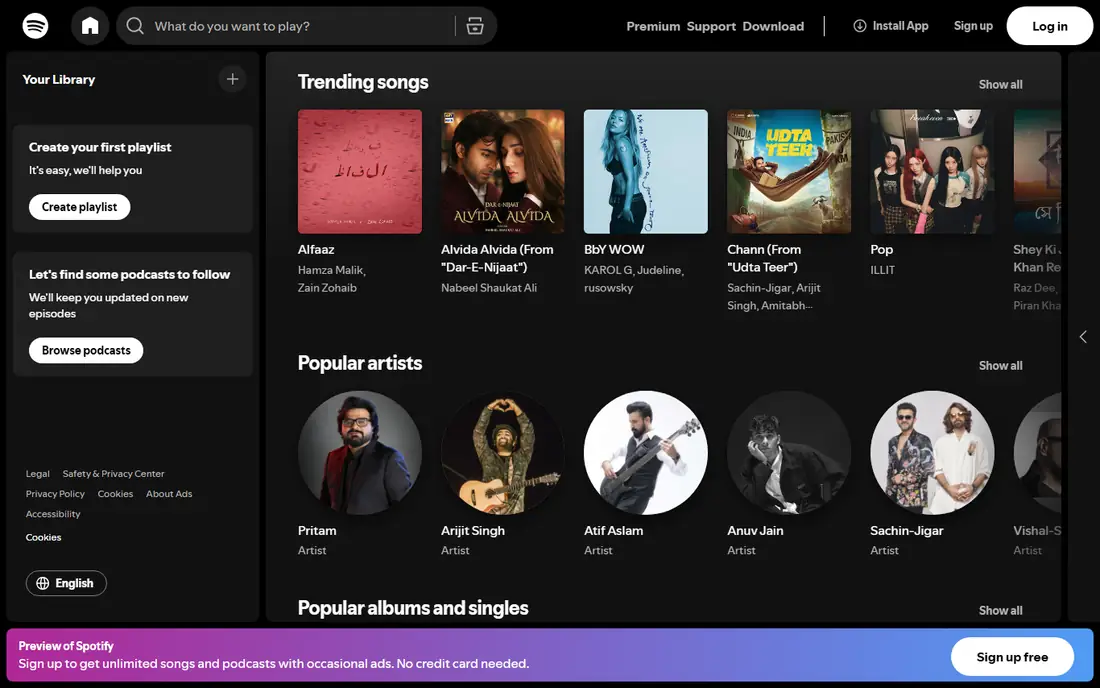This screenshot has width=1100, height=688.
Task: Click artist name Hamza Malik
Action: click(331, 270)
